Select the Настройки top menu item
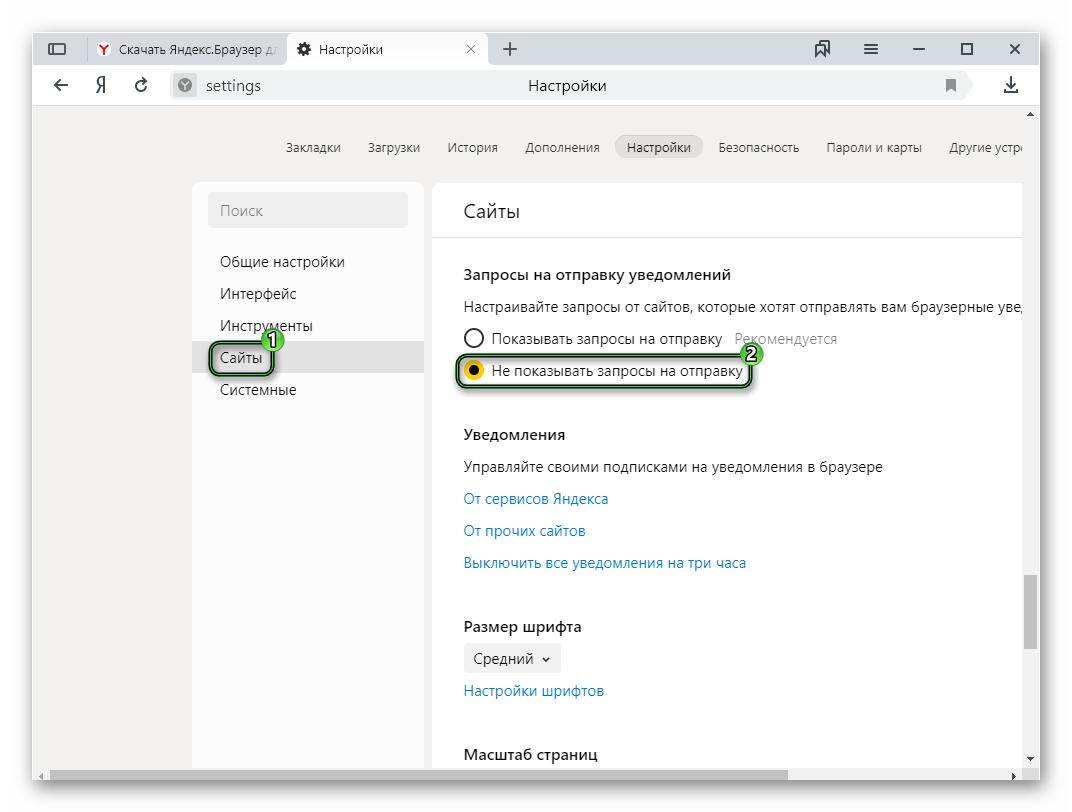Viewport: 1072px width, 812px height. (659, 147)
